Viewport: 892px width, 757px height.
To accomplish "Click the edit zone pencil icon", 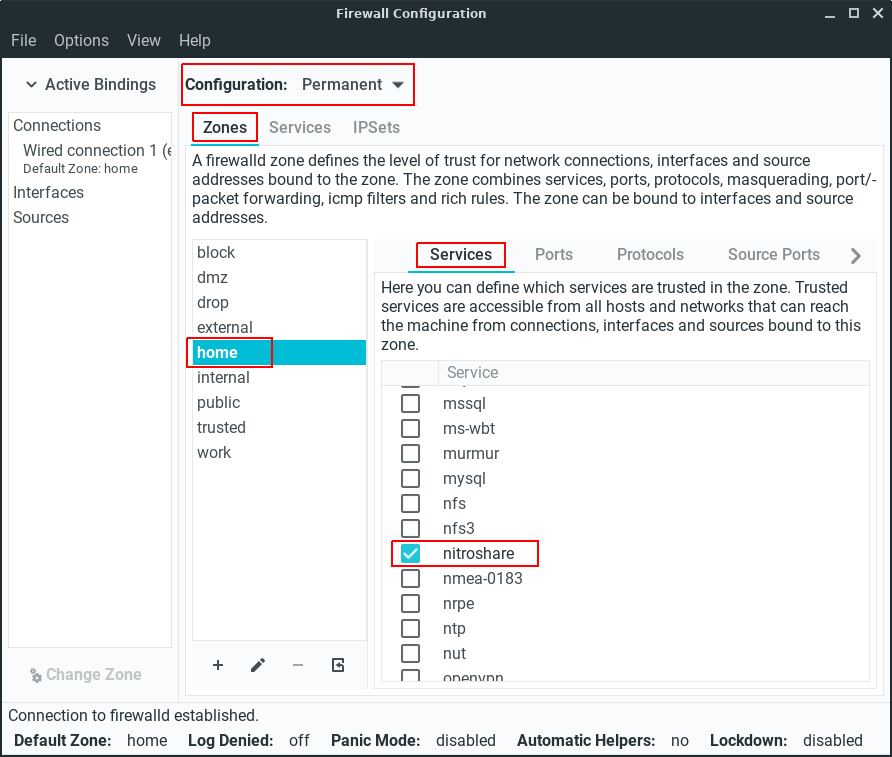I will 258,665.
